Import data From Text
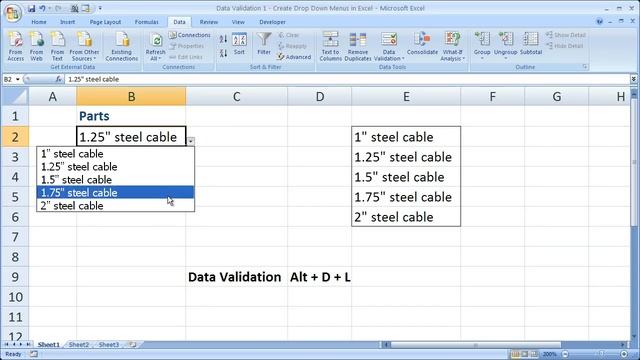This screenshot has height=360, width=640. point(57,46)
